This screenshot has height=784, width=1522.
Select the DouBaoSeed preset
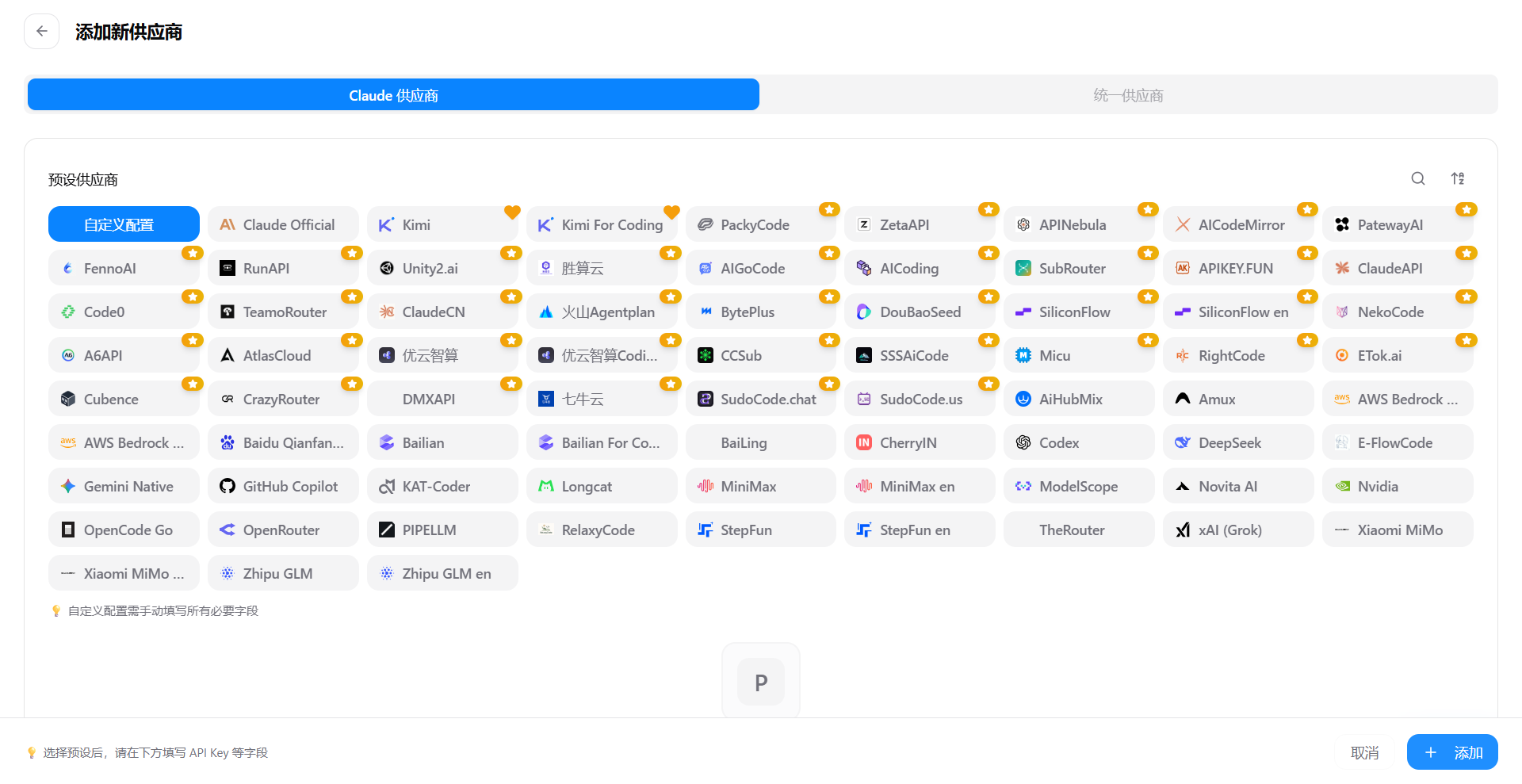coord(920,312)
